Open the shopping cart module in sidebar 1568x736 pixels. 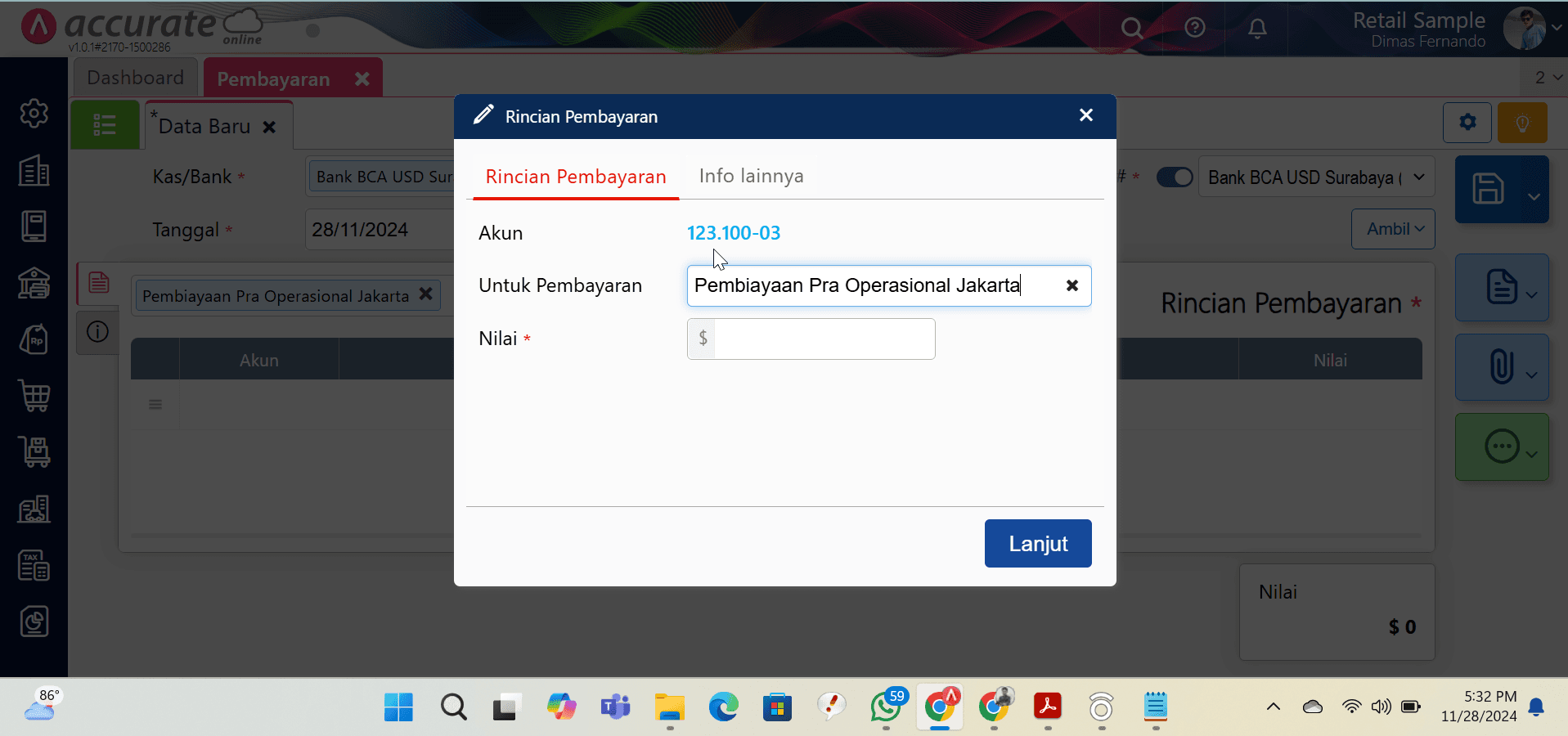(34, 397)
